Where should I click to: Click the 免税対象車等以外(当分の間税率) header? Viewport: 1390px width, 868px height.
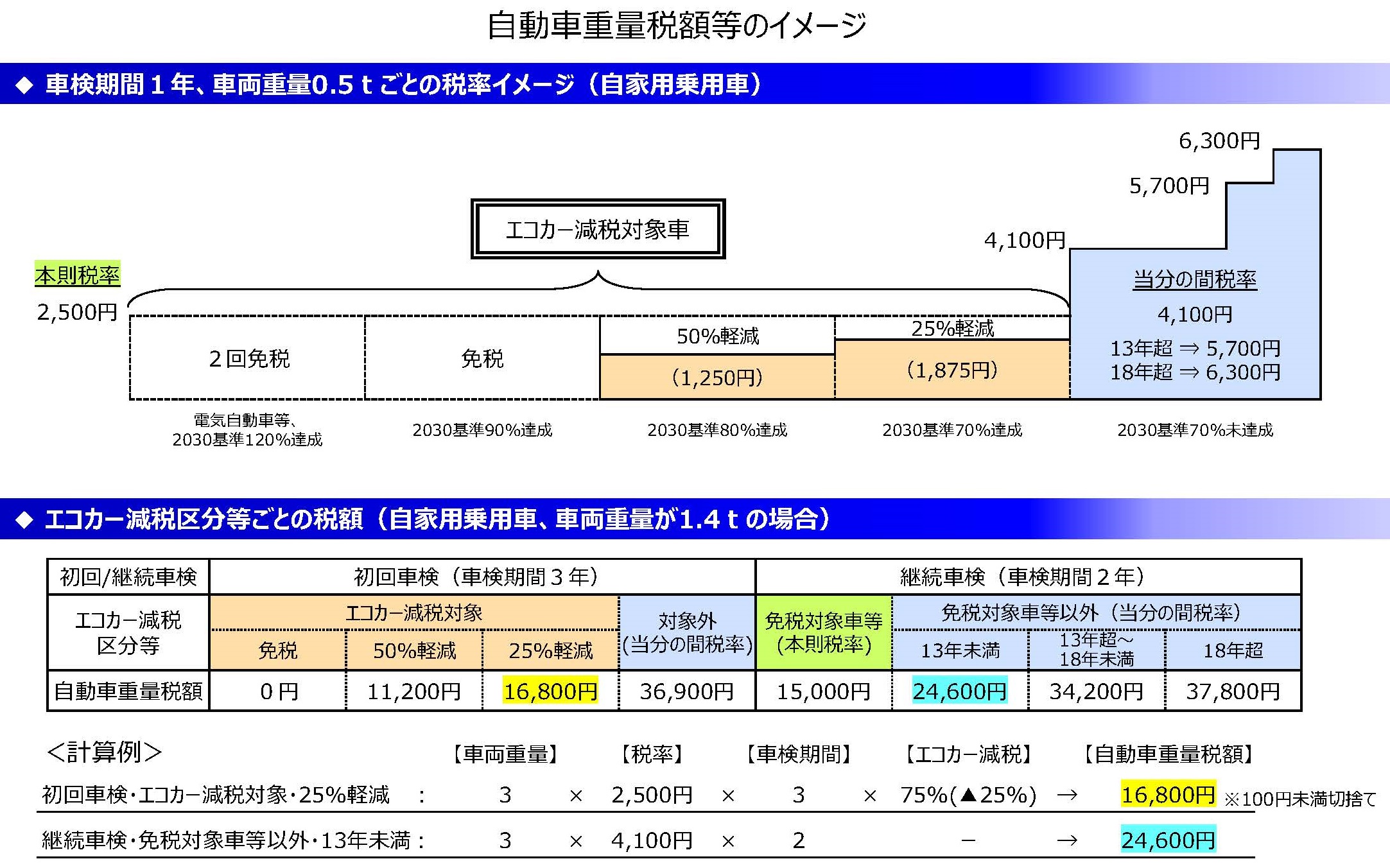point(1097,612)
